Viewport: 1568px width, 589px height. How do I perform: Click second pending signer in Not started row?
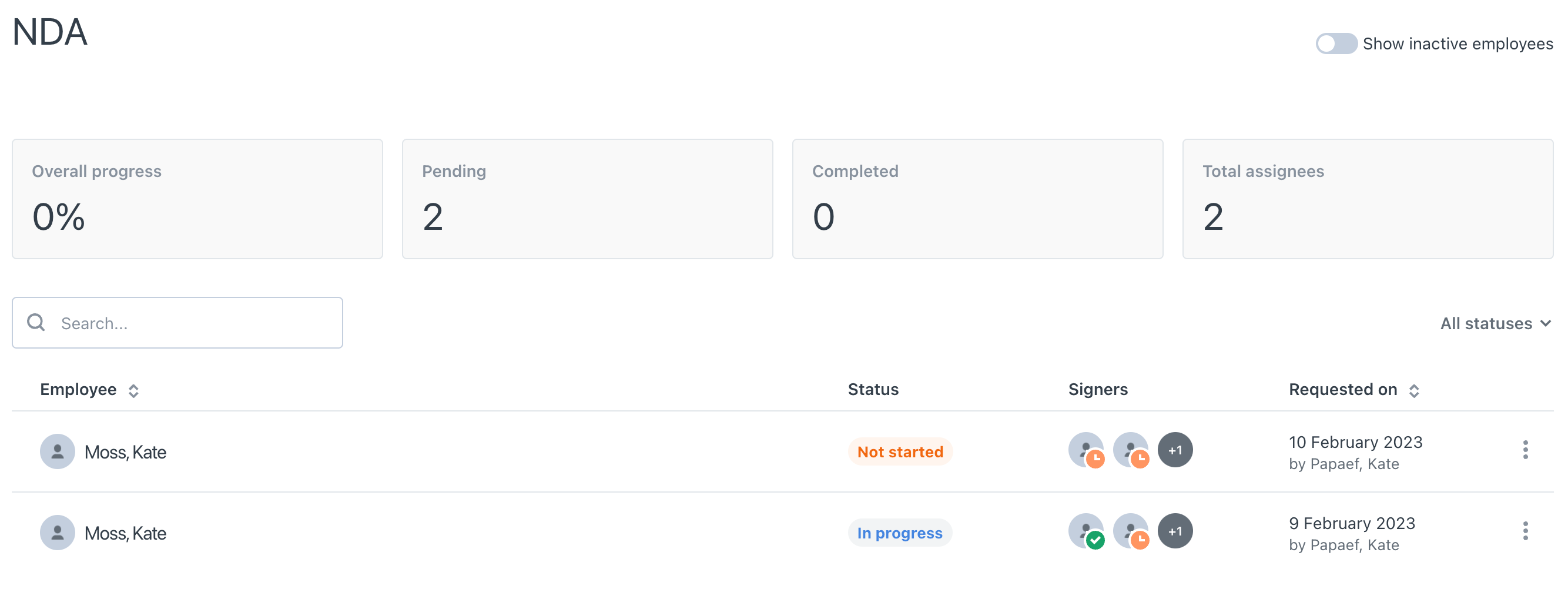click(x=1130, y=450)
